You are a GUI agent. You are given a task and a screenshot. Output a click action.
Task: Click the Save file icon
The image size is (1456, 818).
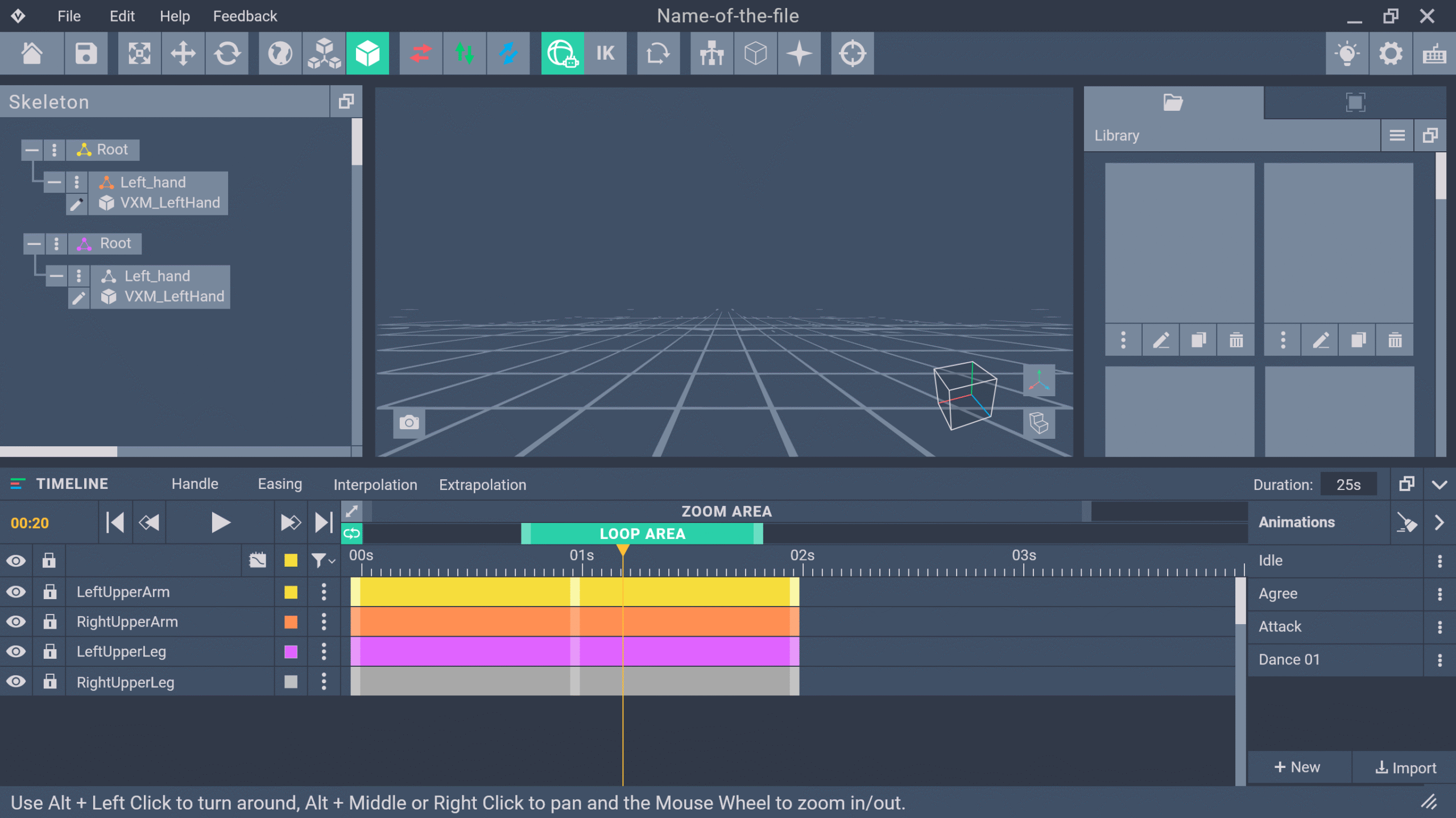(x=86, y=53)
